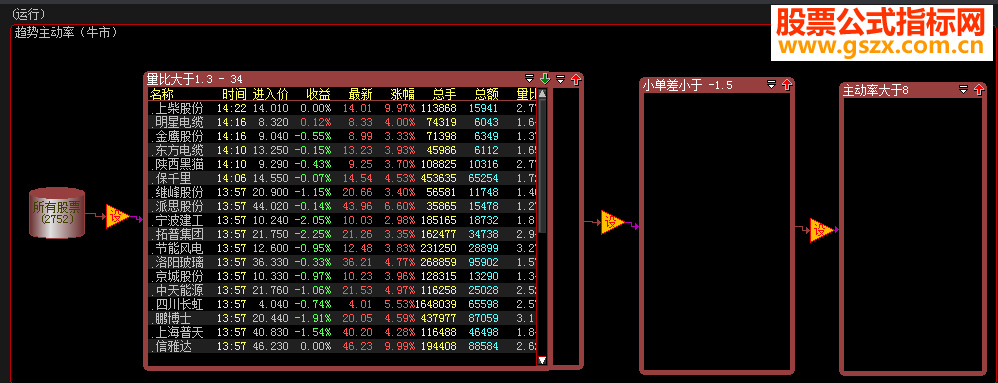Open dropdown icon left of green arrow
The width and height of the screenshot is (998, 383).
tap(530, 79)
